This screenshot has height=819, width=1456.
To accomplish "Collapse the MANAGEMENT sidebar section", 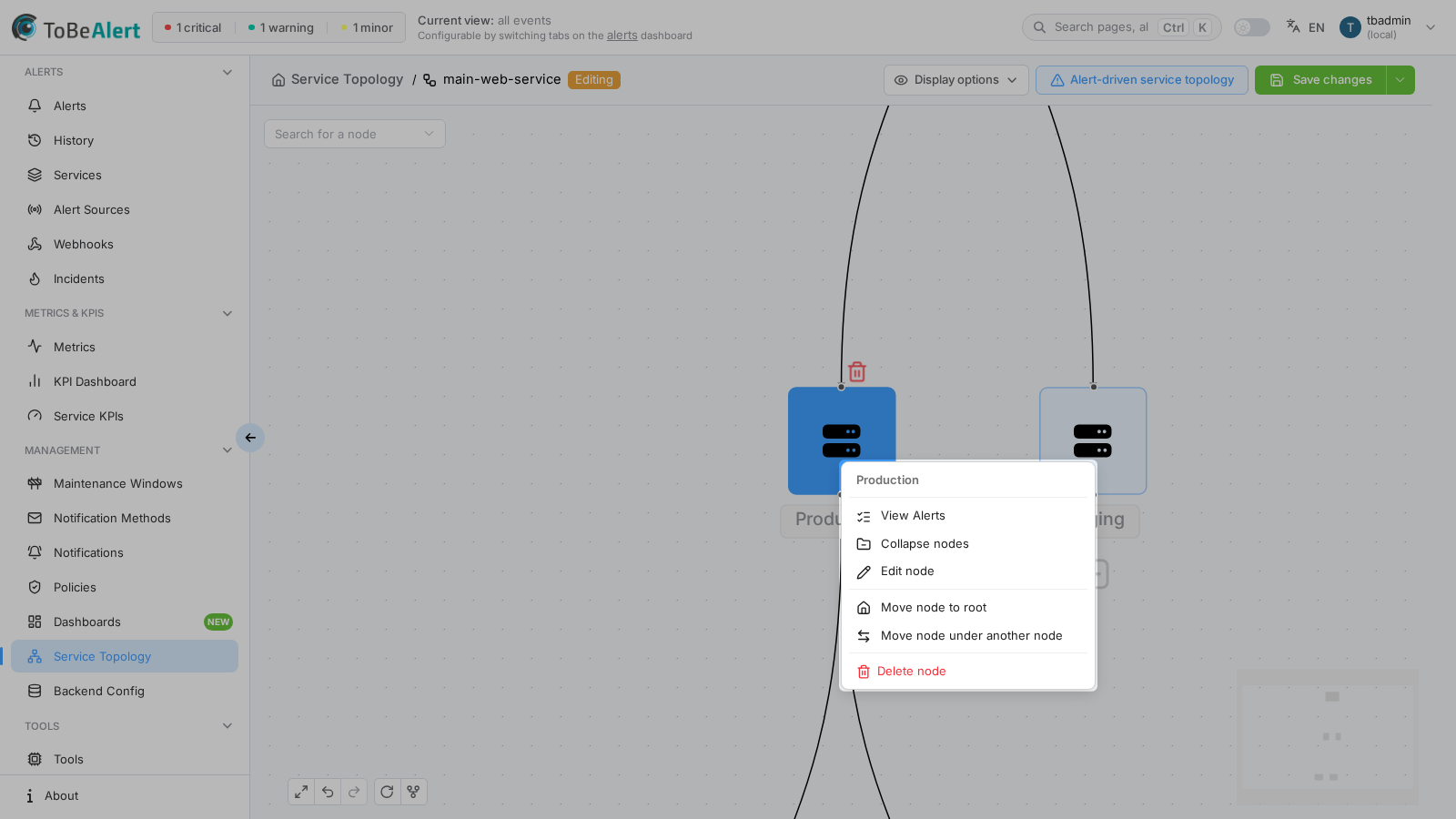I will click(x=227, y=450).
